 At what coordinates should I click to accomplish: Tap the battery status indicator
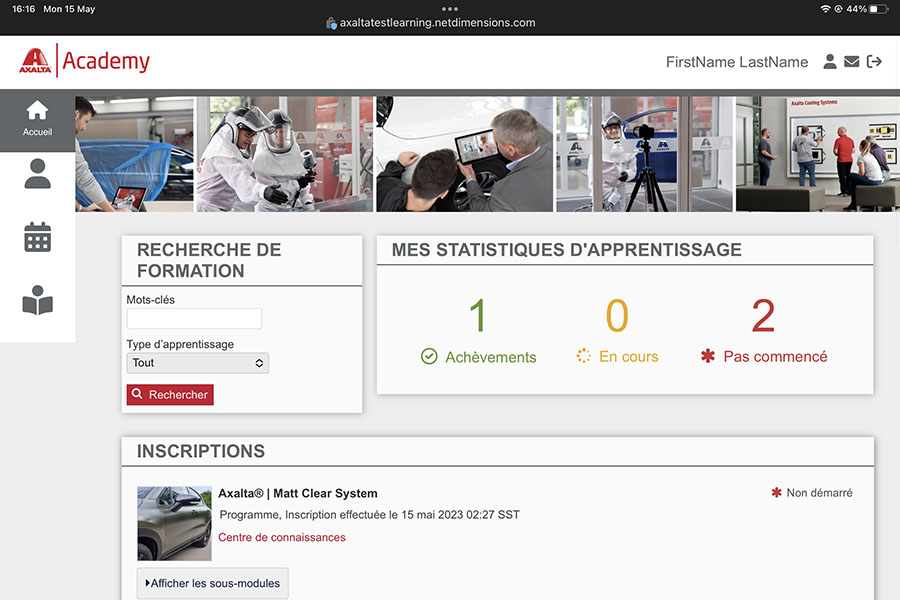[x=878, y=9]
